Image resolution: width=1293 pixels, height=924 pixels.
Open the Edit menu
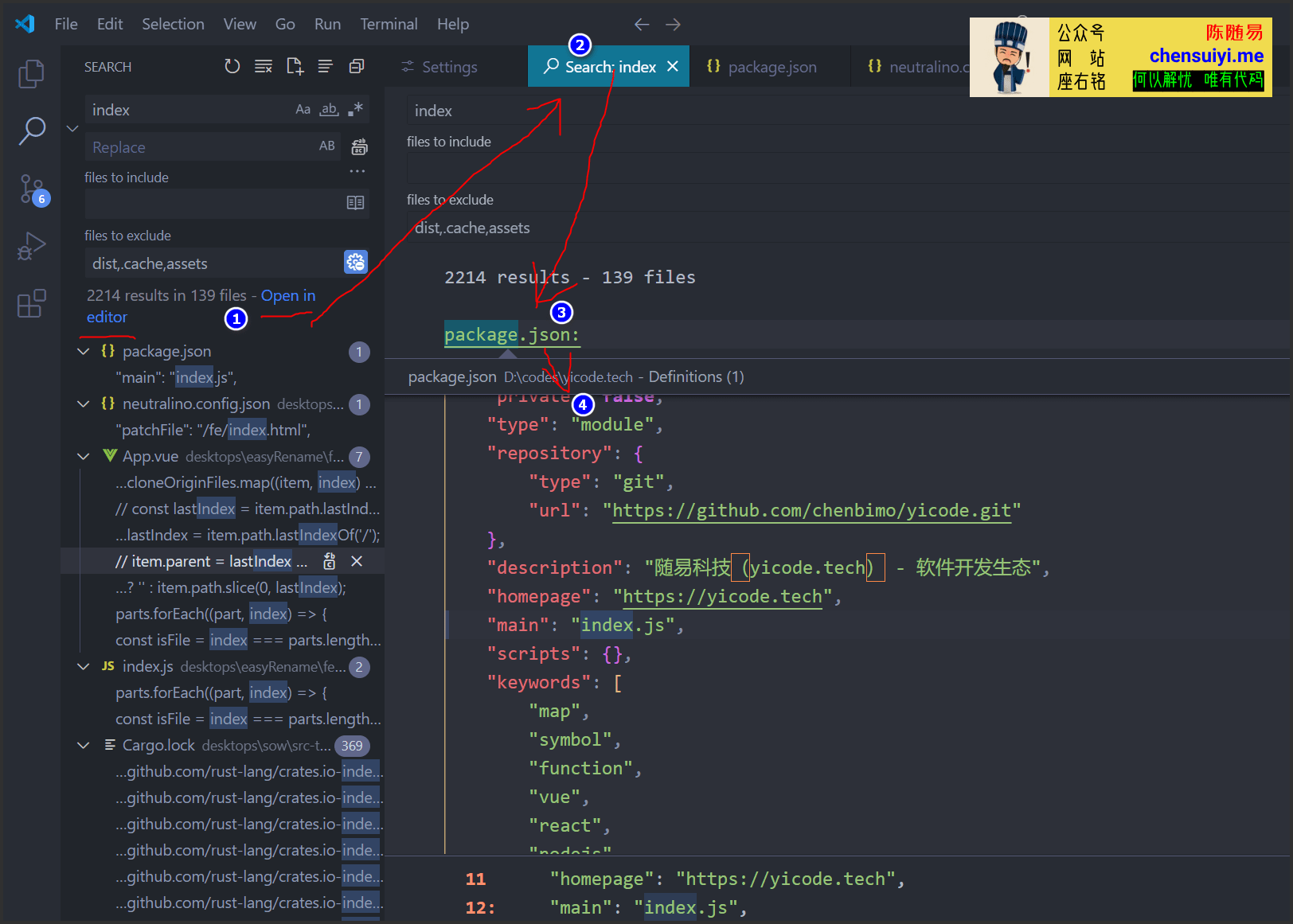point(110,24)
